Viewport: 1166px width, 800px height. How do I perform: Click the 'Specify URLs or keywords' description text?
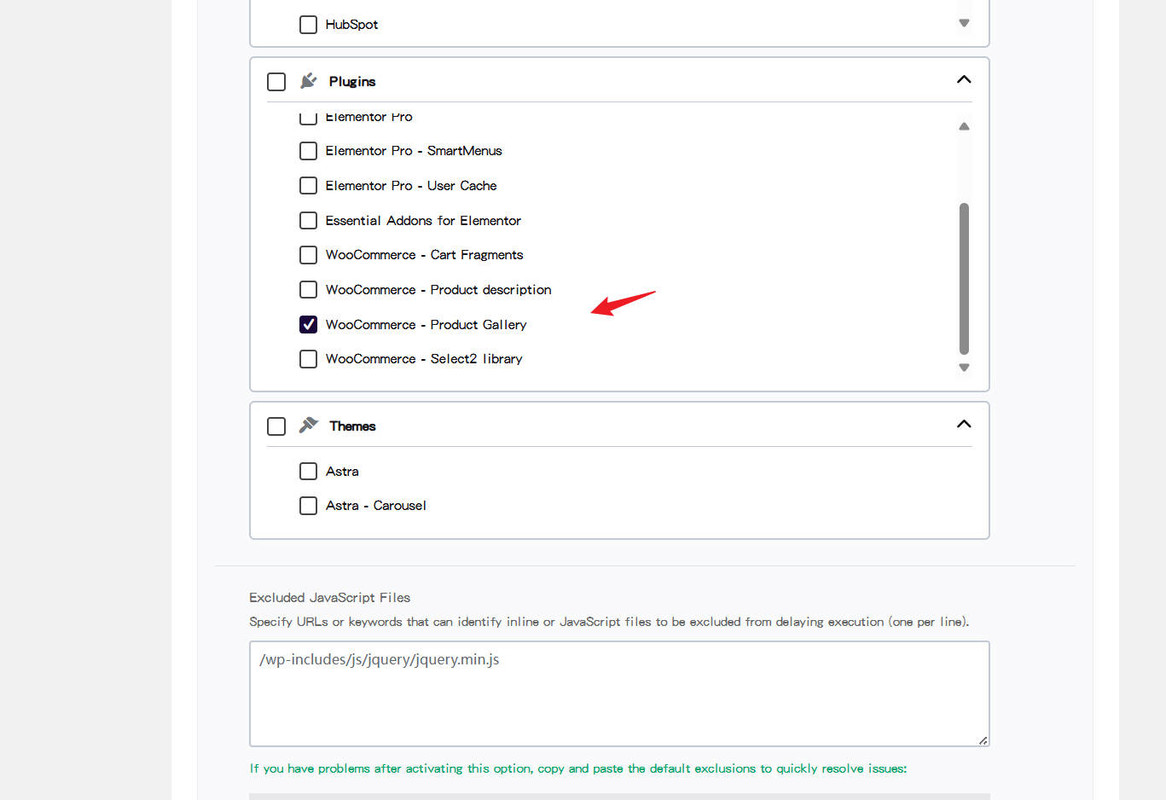(609, 622)
